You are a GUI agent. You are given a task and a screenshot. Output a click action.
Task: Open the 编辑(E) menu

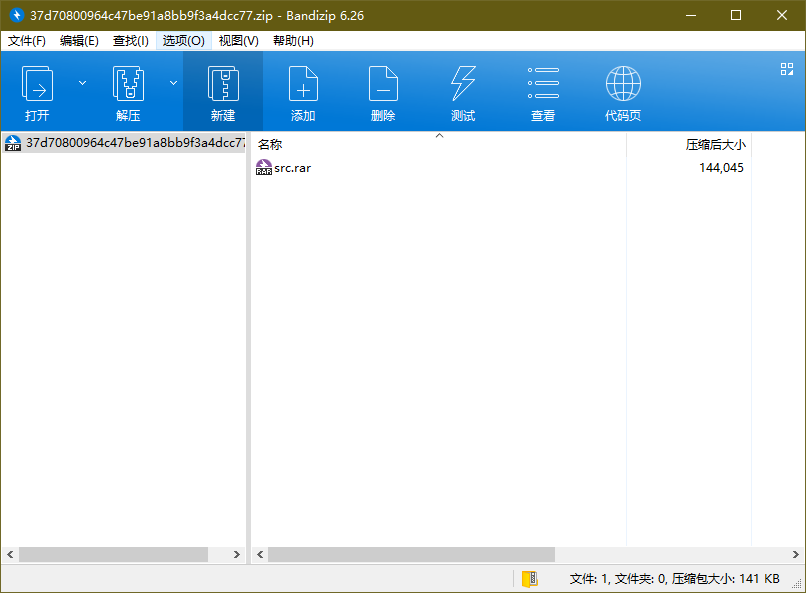(x=79, y=41)
